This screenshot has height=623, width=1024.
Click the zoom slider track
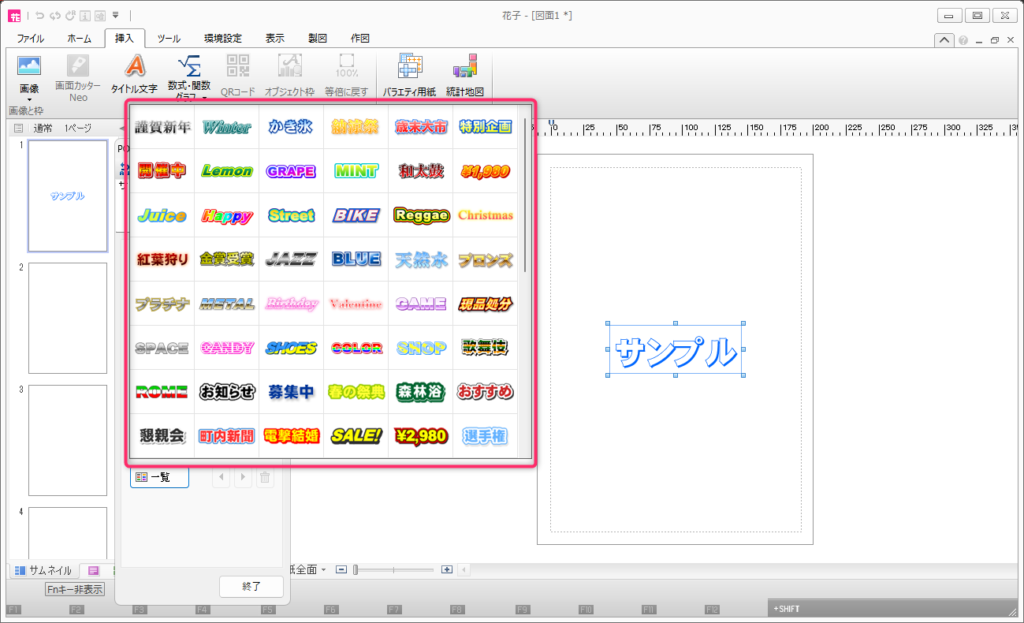[x=395, y=569]
